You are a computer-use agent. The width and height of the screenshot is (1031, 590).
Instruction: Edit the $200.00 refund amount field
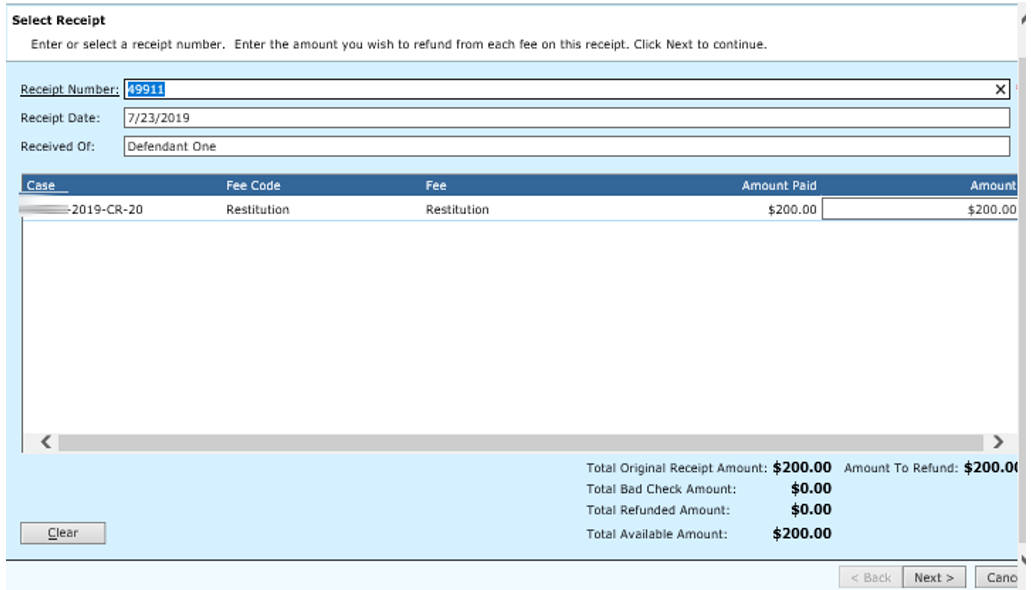[x=920, y=210]
